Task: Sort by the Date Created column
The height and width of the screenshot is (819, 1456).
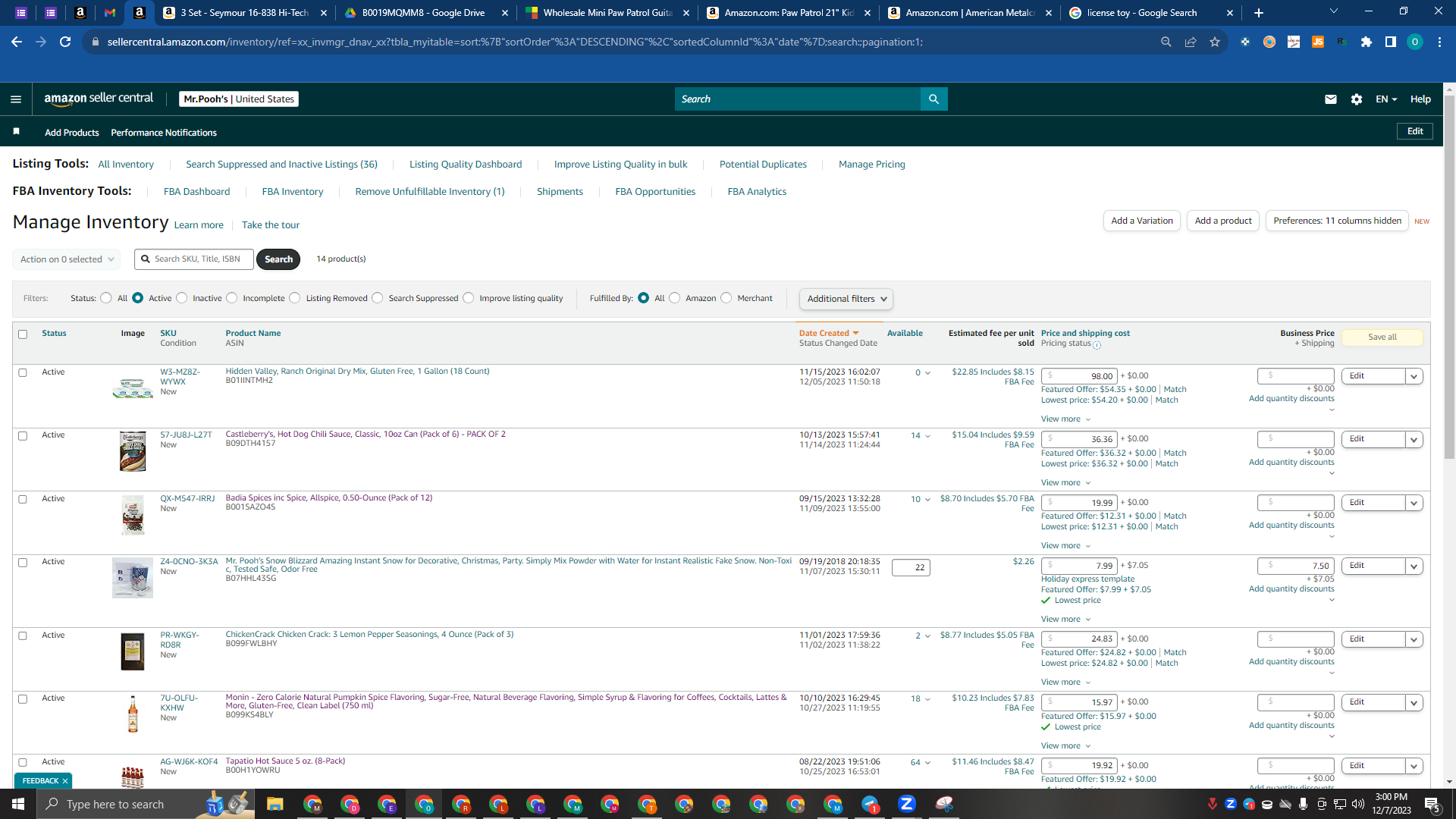Action: coord(829,333)
